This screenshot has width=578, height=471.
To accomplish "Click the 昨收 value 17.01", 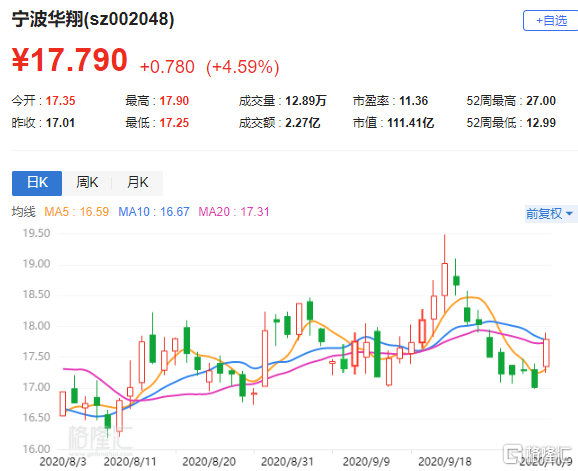I will click(x=60, y=123).
